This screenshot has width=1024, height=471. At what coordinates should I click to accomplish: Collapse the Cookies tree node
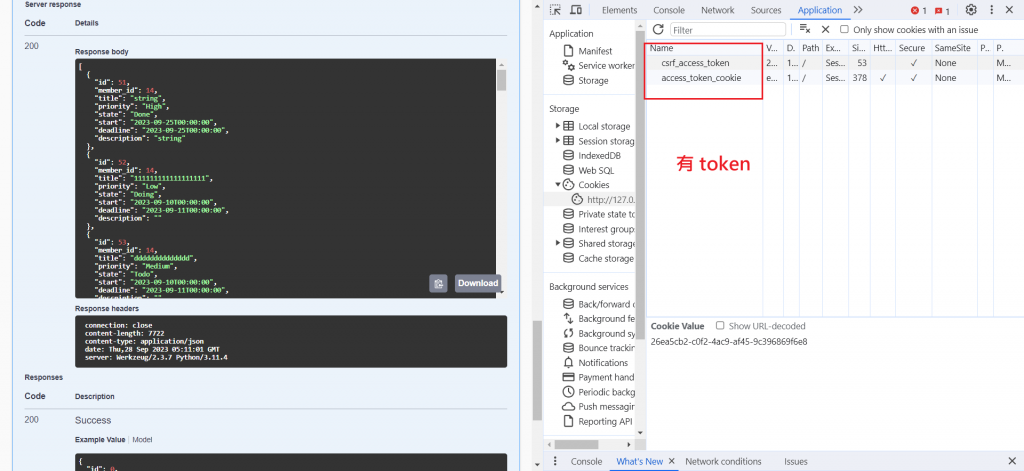pyautogui.click(x=558, y=185)
